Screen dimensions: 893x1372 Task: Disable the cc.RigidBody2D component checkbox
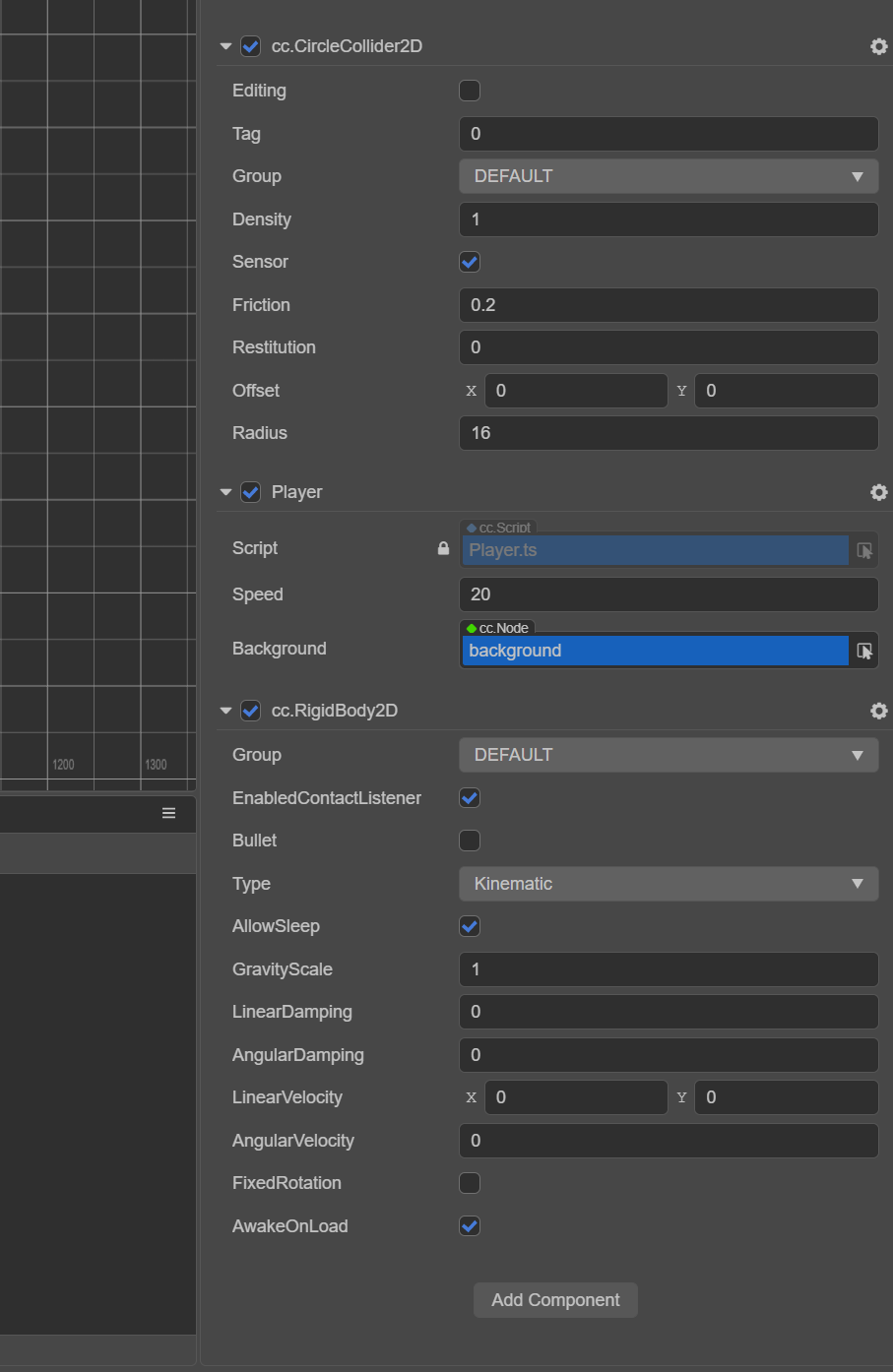(x=251, y=711)
